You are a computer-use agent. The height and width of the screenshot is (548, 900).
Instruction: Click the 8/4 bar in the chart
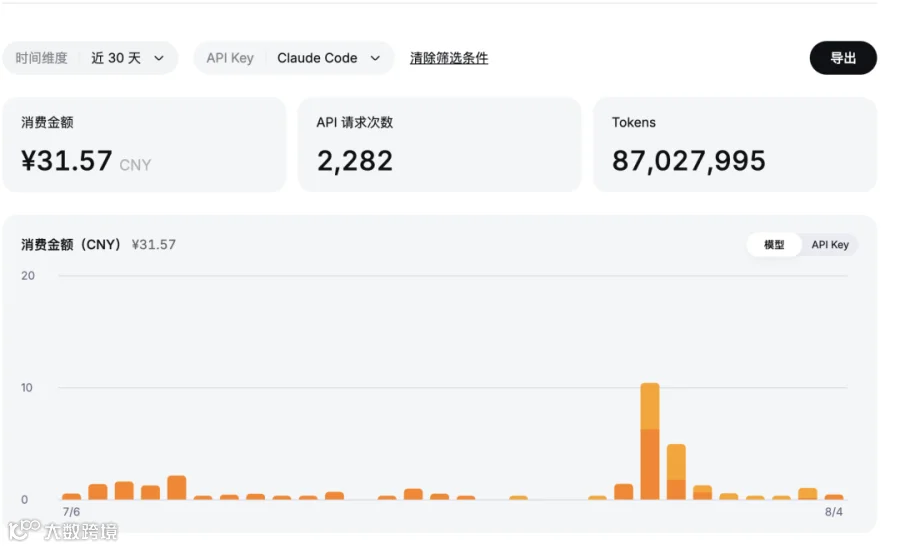tap(834, 497)
